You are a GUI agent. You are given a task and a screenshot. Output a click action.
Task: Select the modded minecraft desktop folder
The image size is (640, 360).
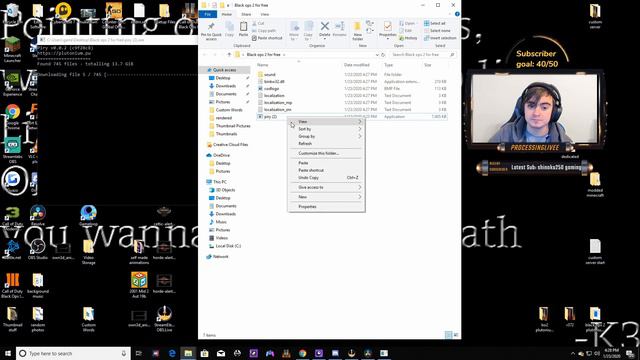tap(595, 184)
